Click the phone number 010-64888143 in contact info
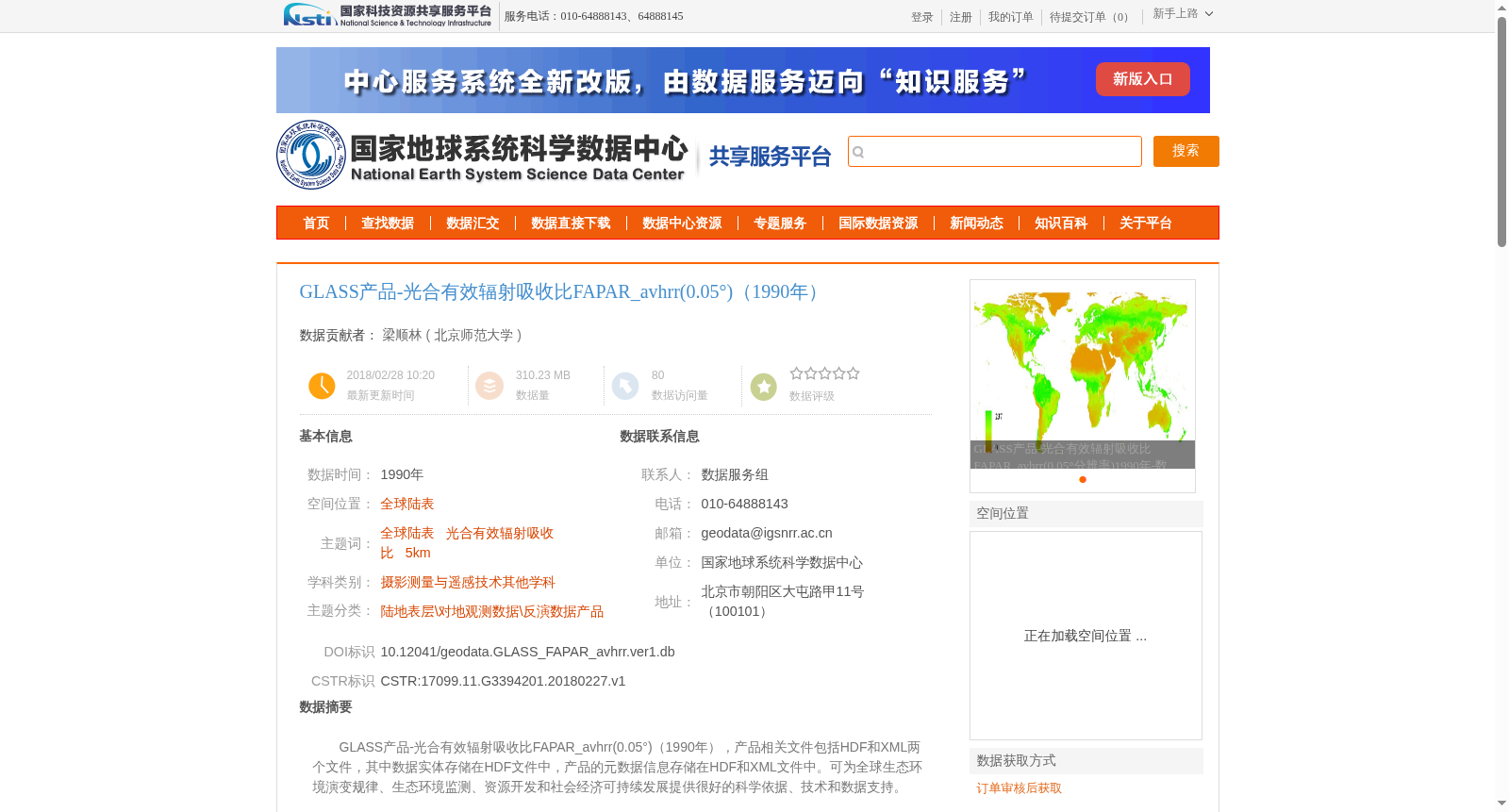 (744, 504)
